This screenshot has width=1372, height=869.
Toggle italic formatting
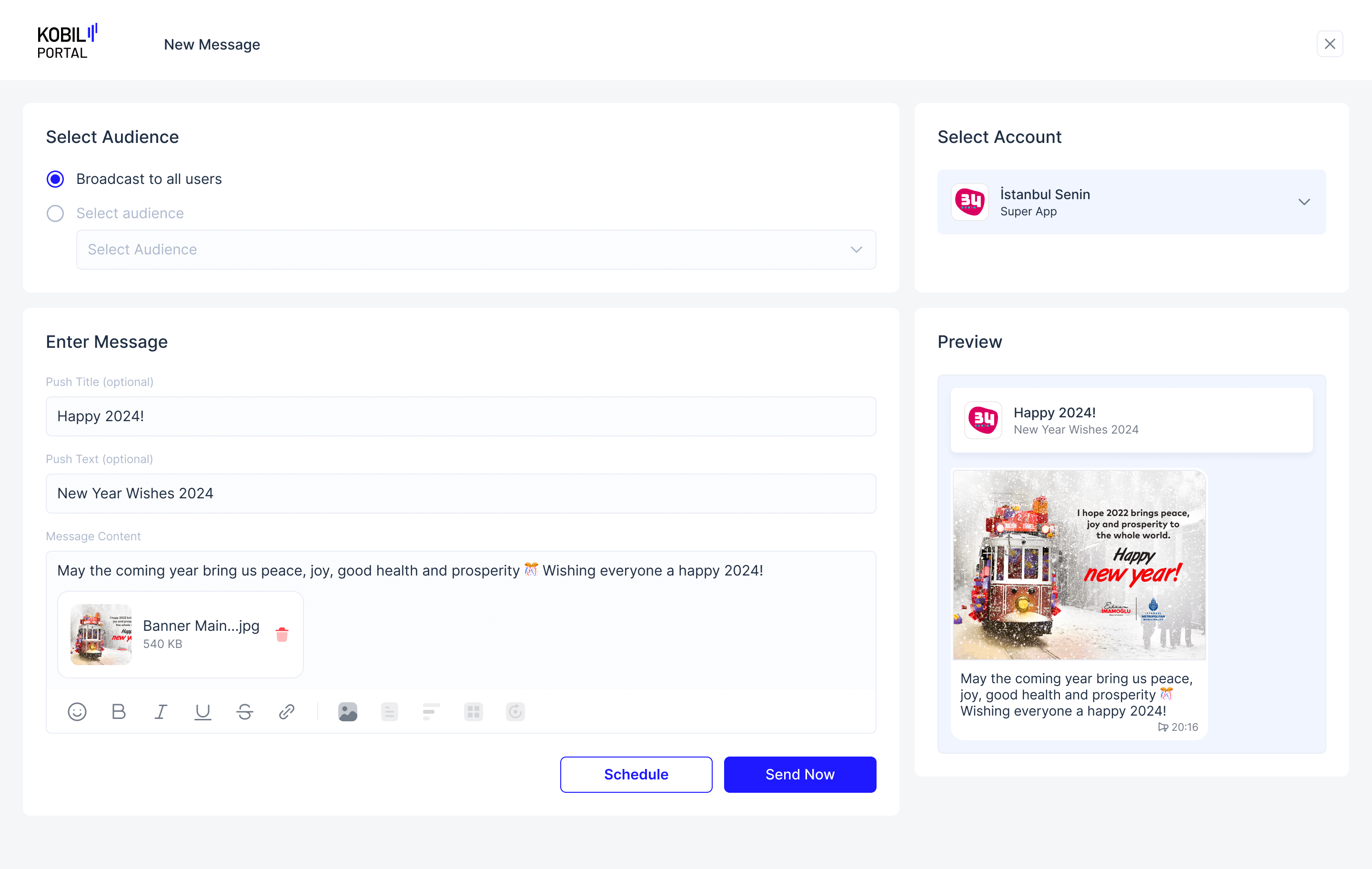(161, 711)
